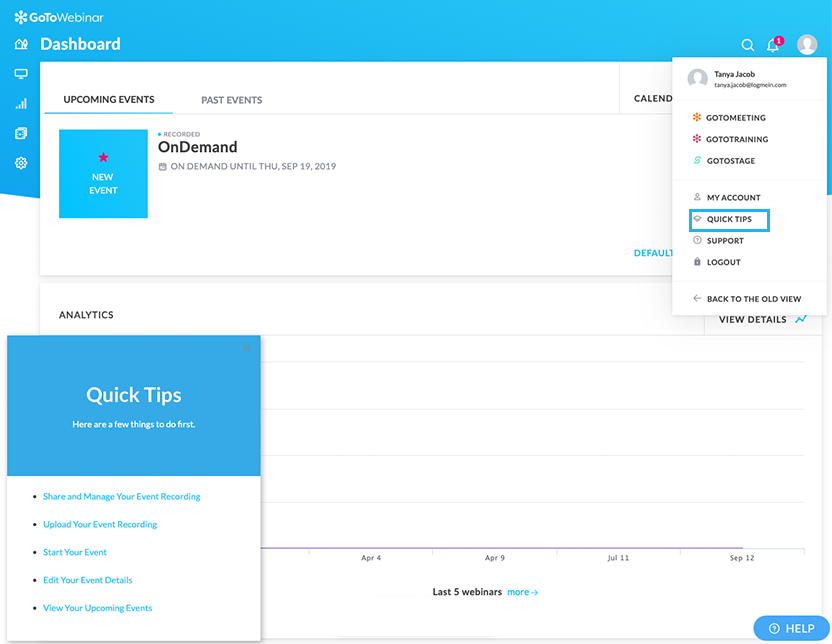Click the Jul 11 chart axis label

618,558
